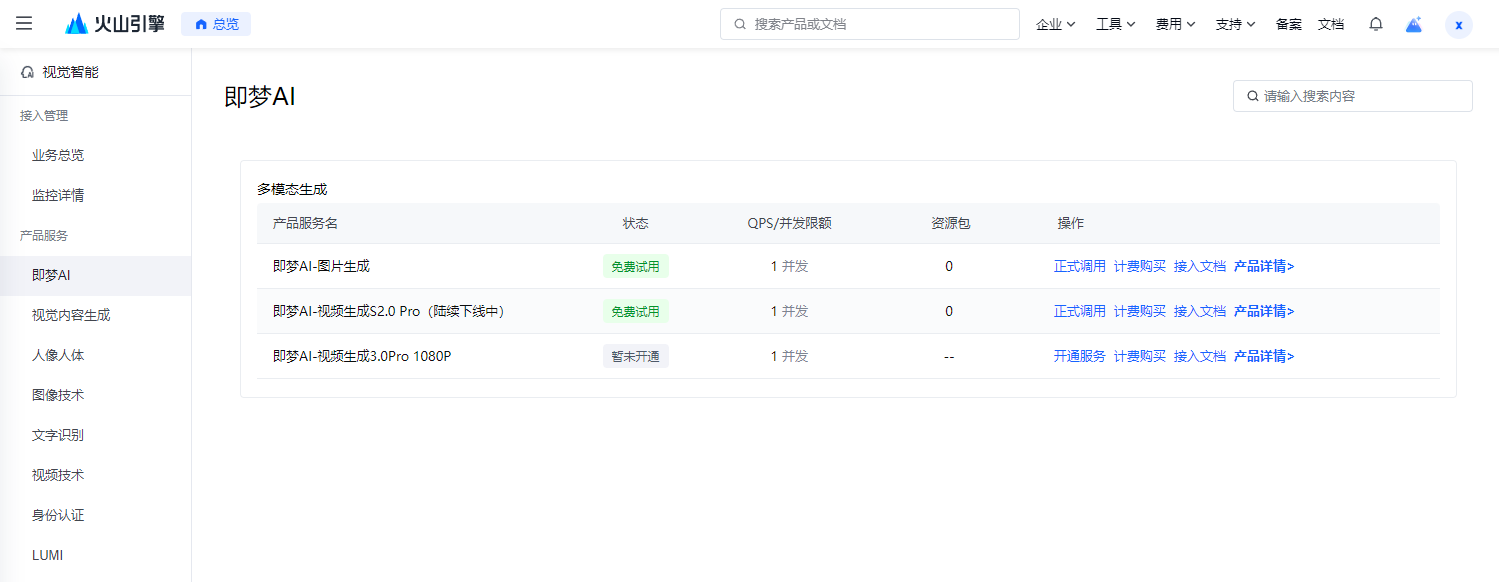Screen dimensions: 1499x582
Task: Open the 备案 top menu item
Action: click(1289, 24)
